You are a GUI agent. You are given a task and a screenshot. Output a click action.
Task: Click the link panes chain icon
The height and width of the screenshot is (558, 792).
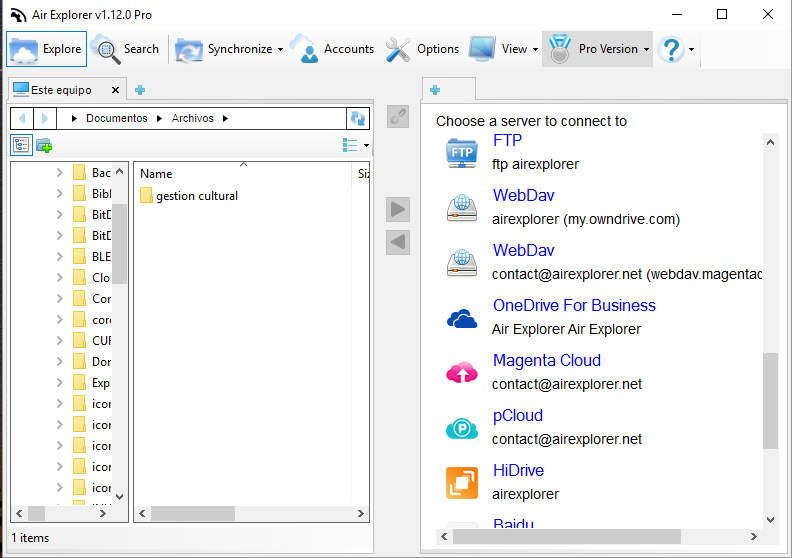[398, 117]
